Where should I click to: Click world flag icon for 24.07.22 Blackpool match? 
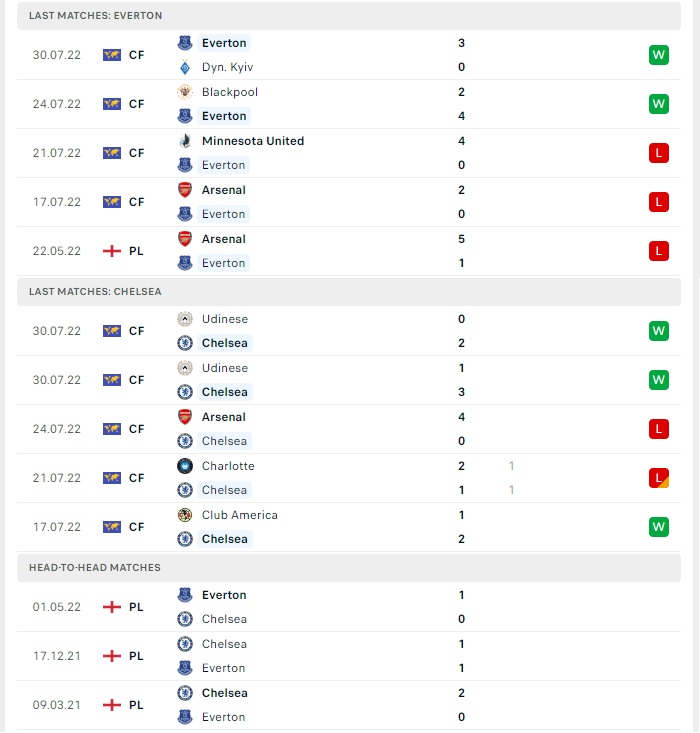[112, 104]
